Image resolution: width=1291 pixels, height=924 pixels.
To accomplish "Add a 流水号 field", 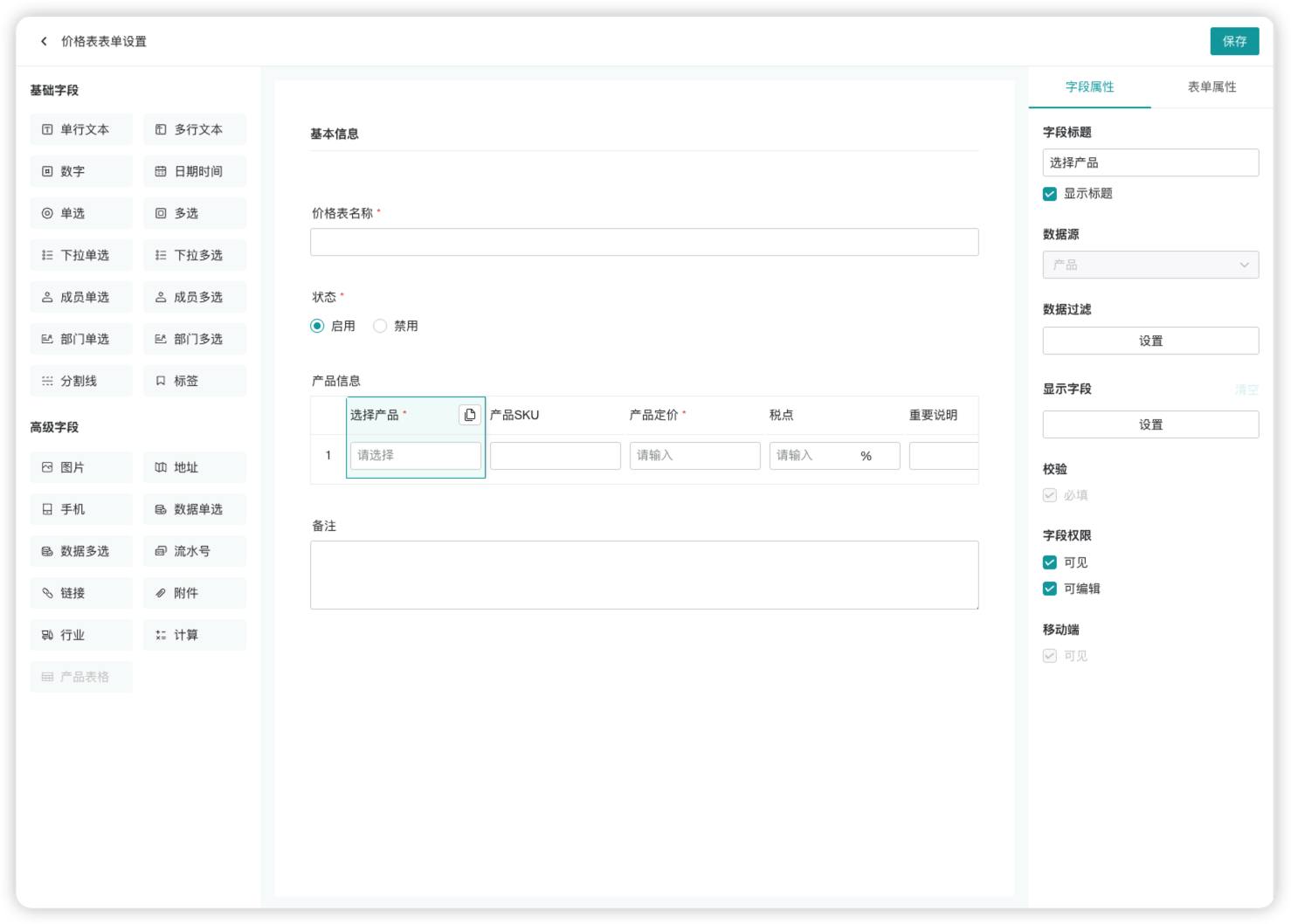I will click(195, 551).
